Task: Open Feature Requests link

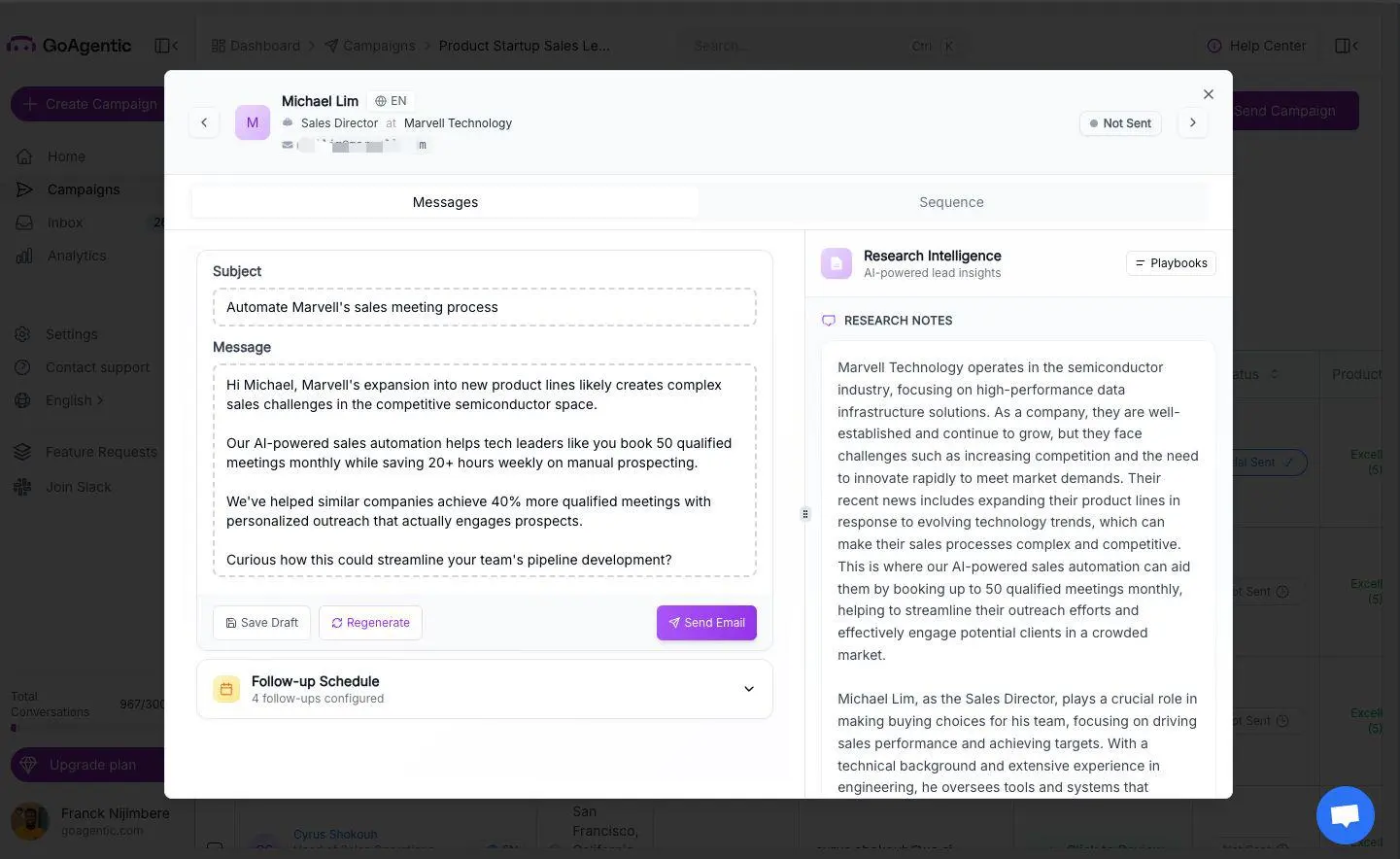Action: (101, 452)
